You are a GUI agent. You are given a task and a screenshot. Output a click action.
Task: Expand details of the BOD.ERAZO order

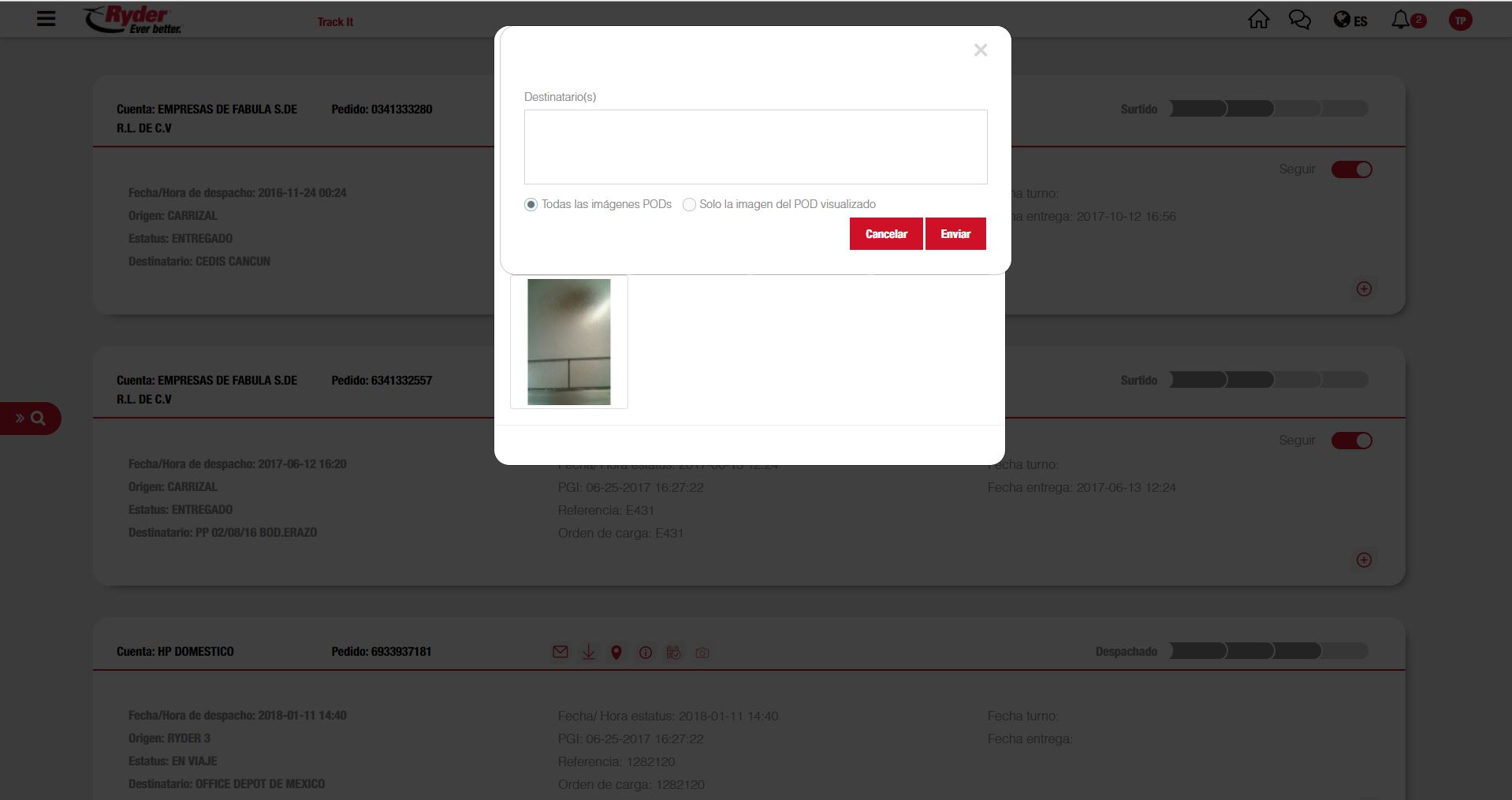[1363, 560]
